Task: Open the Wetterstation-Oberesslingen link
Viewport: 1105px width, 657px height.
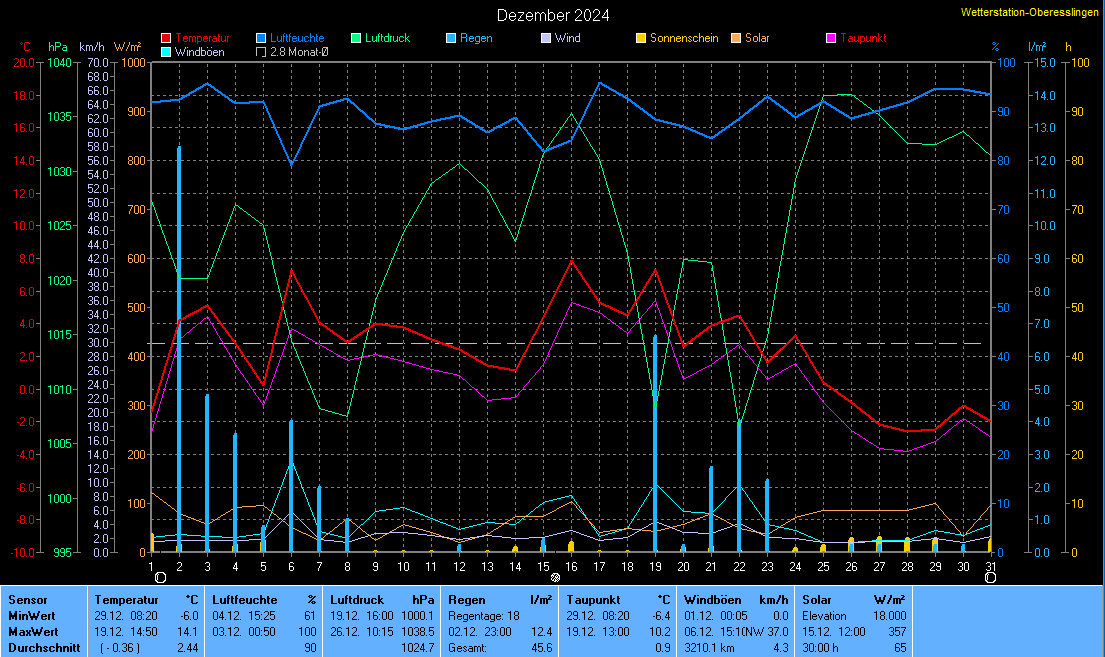Action: (x=1029, y=12)
